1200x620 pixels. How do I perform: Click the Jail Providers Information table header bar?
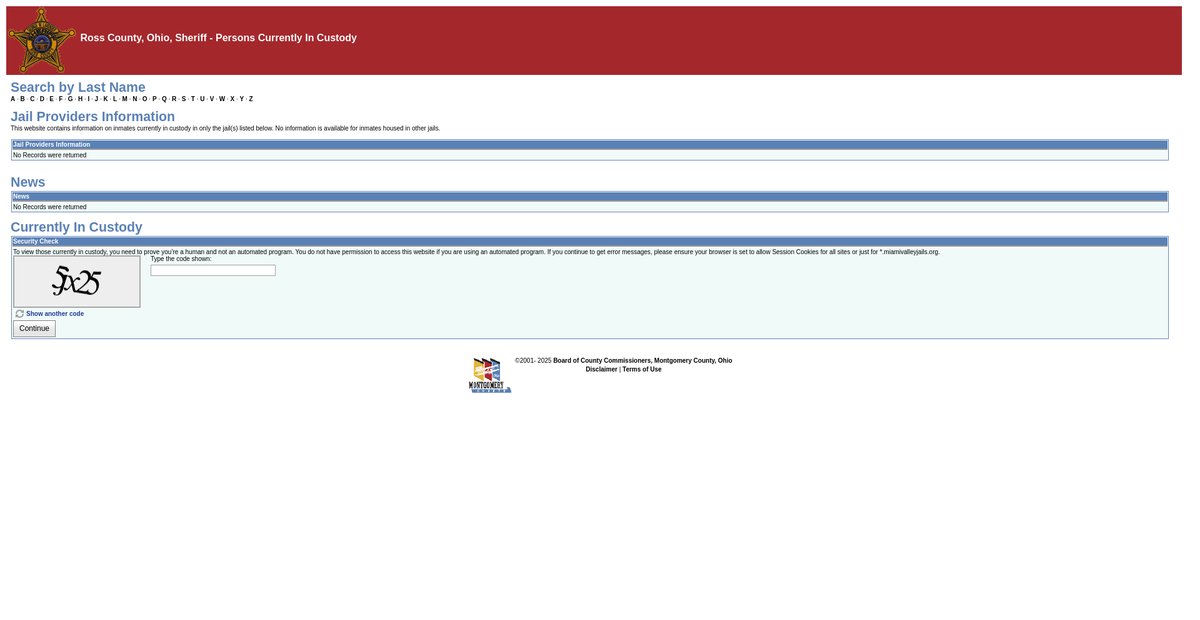(590, 145)
